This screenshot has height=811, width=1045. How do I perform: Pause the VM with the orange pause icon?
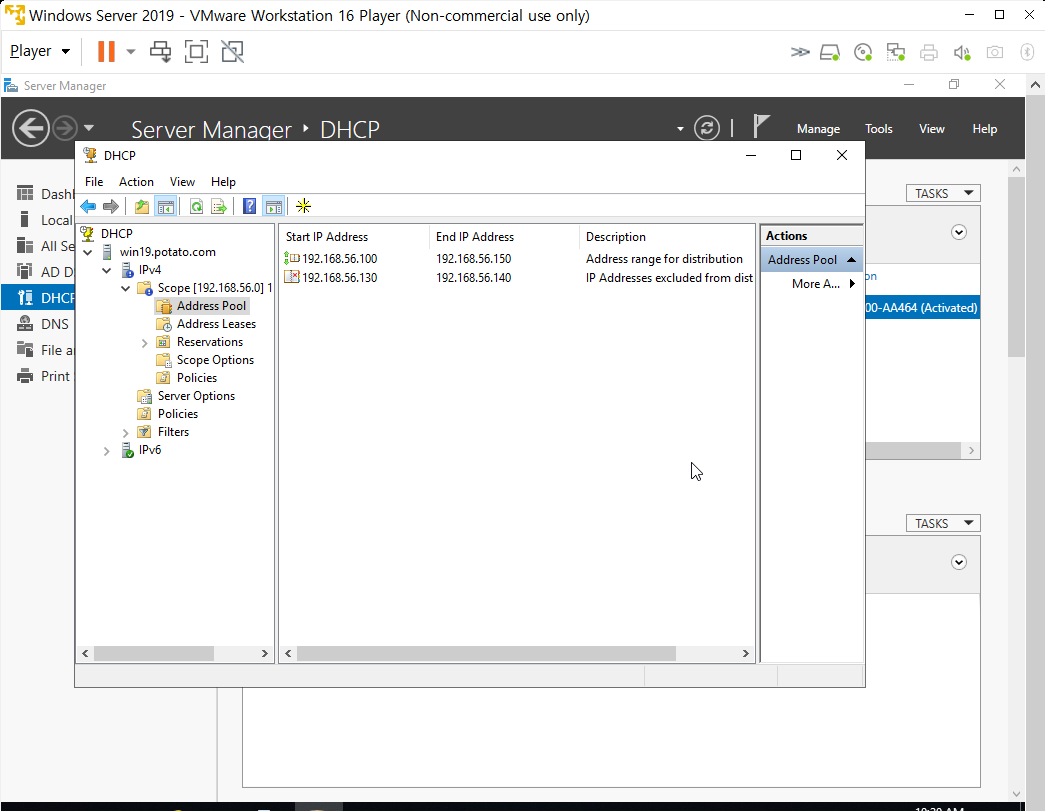pyautogui.click(x=106, y=51)
